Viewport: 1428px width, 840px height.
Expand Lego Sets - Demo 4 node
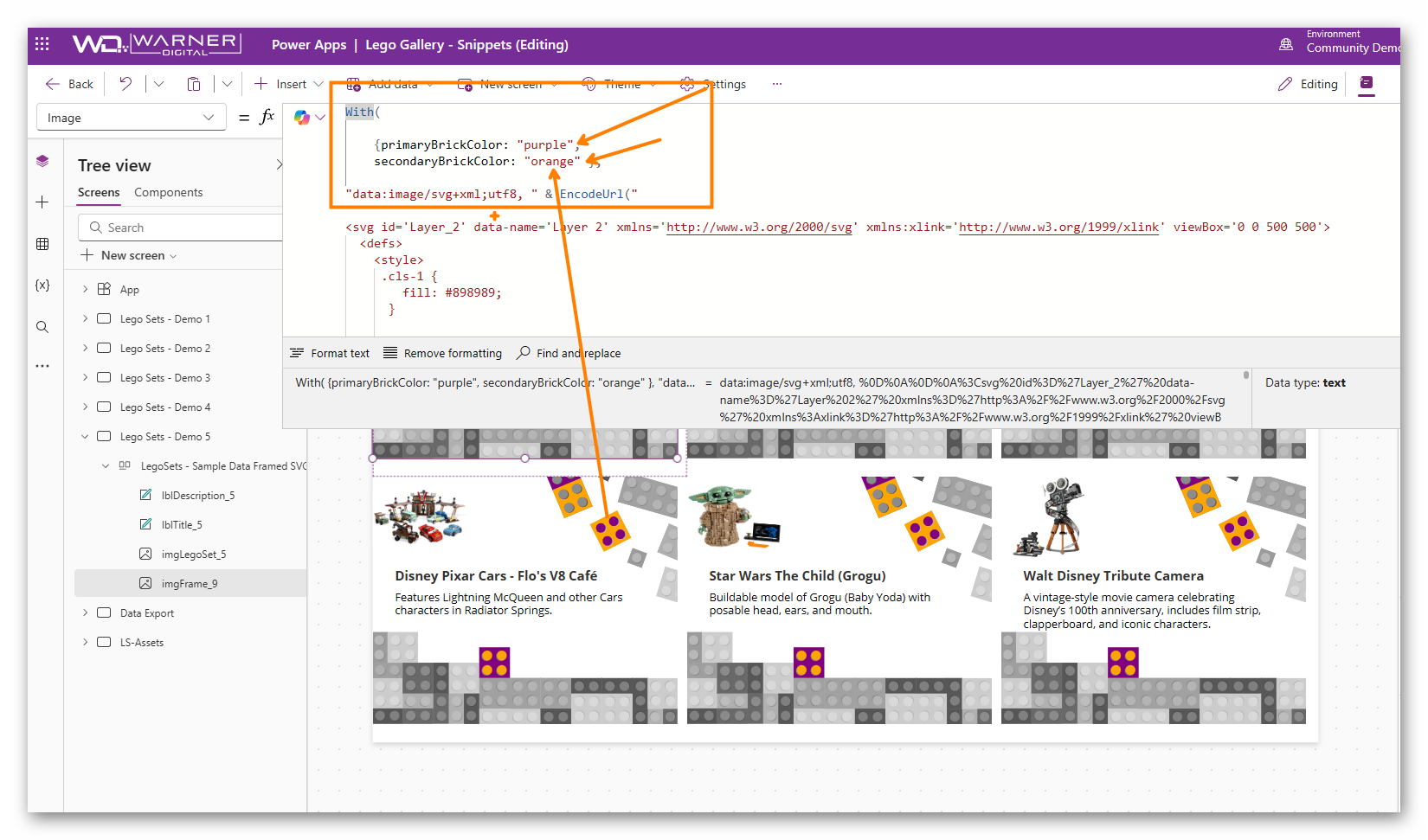[x=85, y=407]
